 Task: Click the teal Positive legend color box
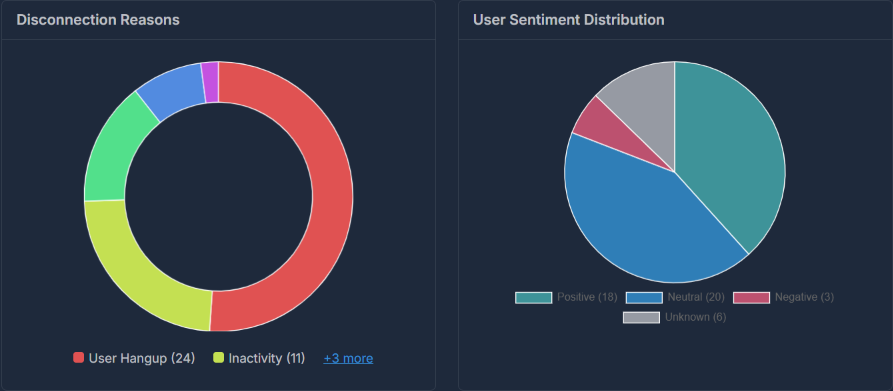click(534, 298)
